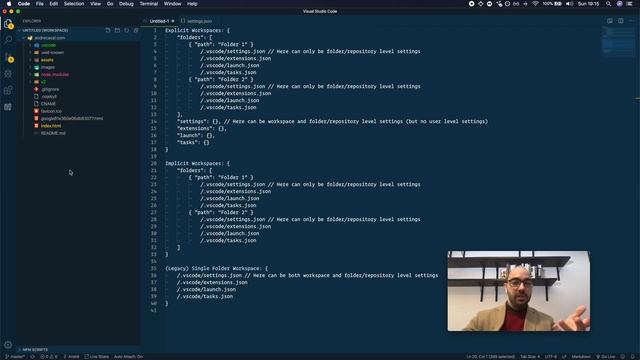This screenshot has width=640, height=360.
Task: Click the notifications bell in status bar
Action: coord(633,356)
